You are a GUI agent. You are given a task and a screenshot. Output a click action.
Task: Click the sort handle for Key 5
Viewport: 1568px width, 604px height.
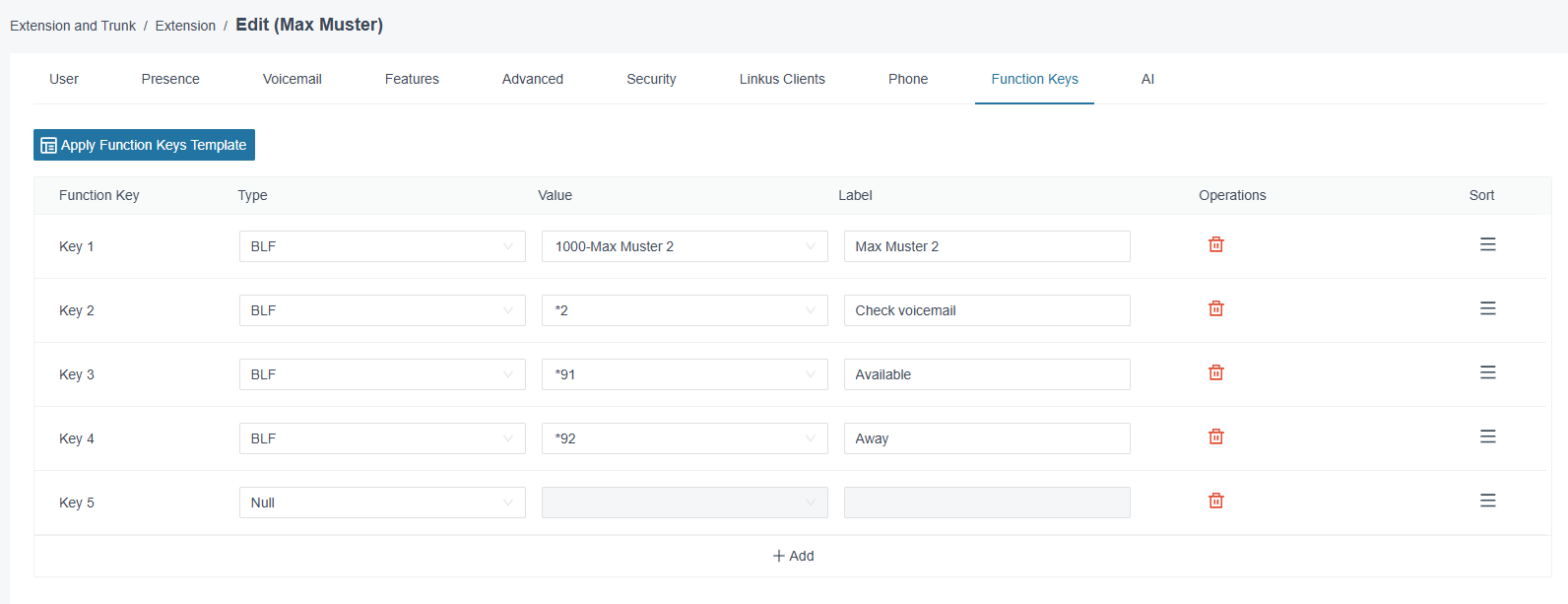click(1488, 501)
